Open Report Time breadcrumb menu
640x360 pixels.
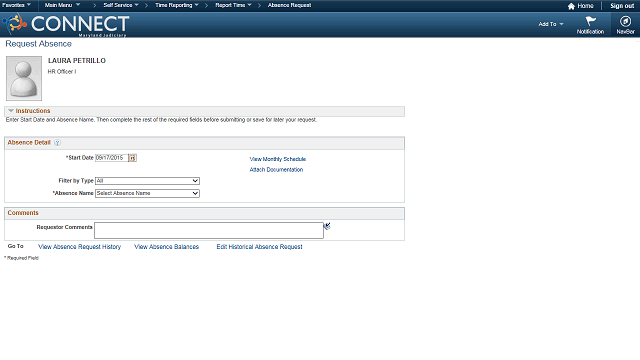[x=233, y=5]
